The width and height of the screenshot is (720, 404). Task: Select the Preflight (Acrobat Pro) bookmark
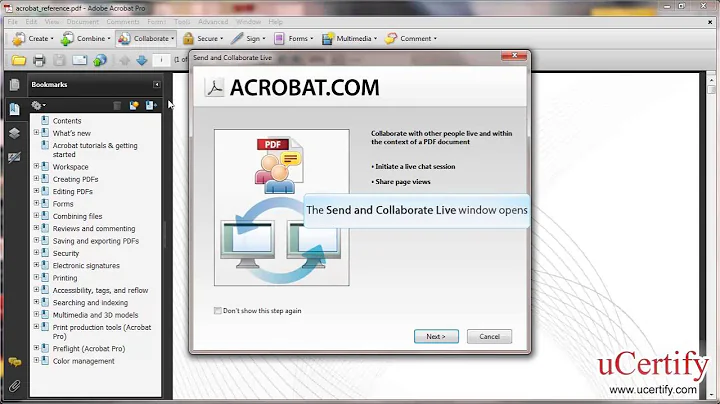(x=89, y=349)
